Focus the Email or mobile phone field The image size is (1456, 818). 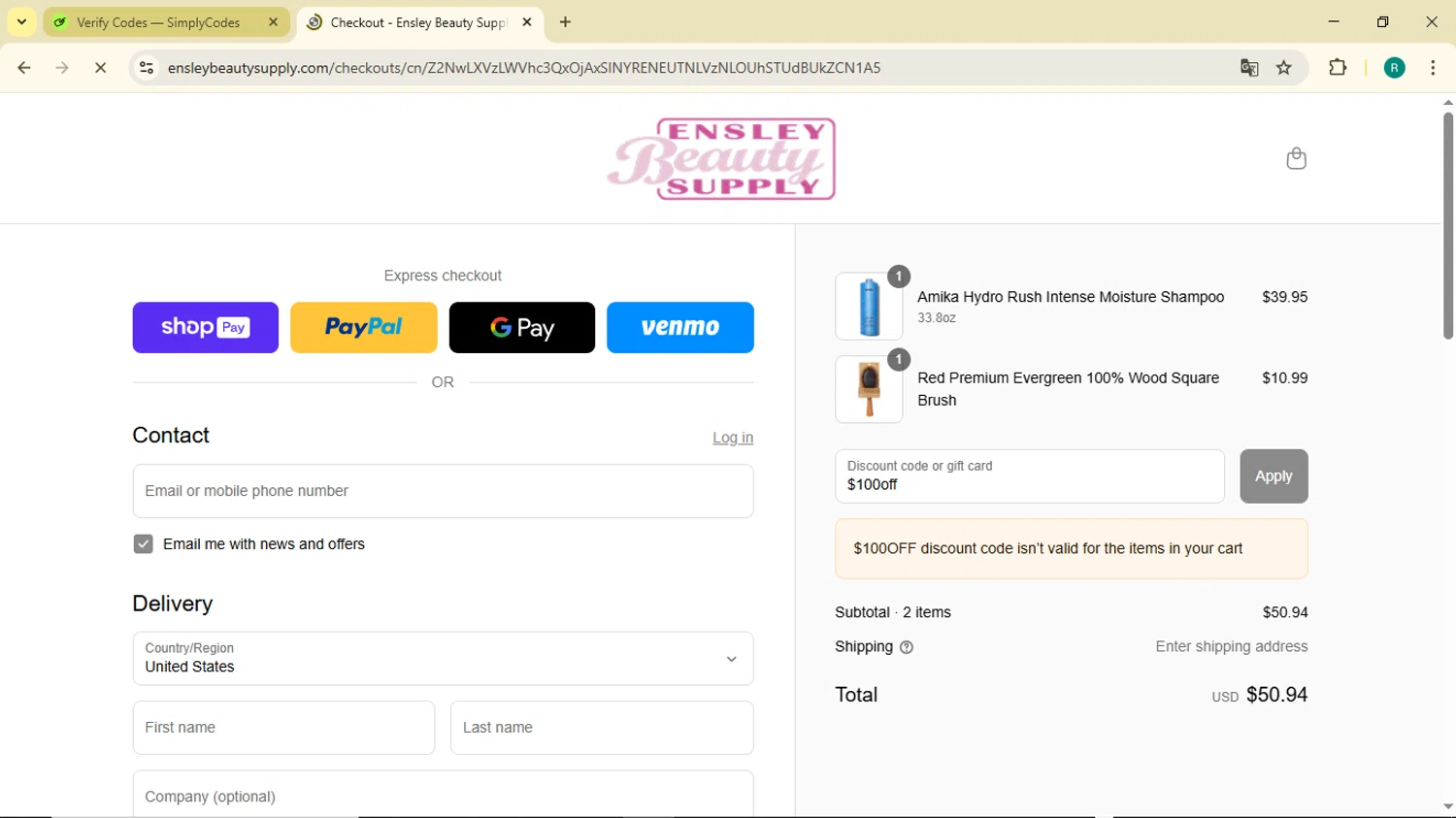tap(443, 491)
